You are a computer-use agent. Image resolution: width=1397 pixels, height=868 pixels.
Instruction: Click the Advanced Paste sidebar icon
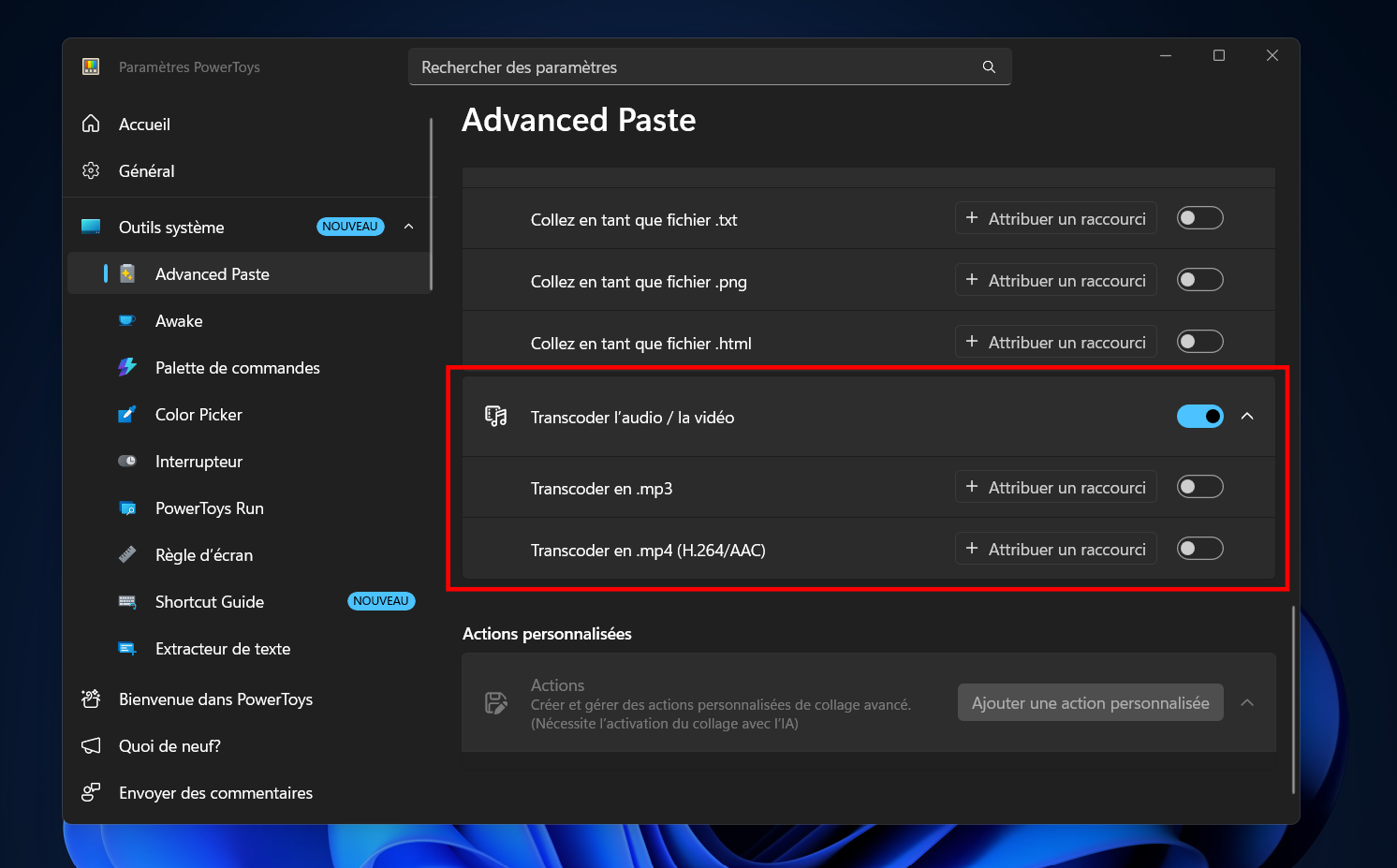(127, 273)
